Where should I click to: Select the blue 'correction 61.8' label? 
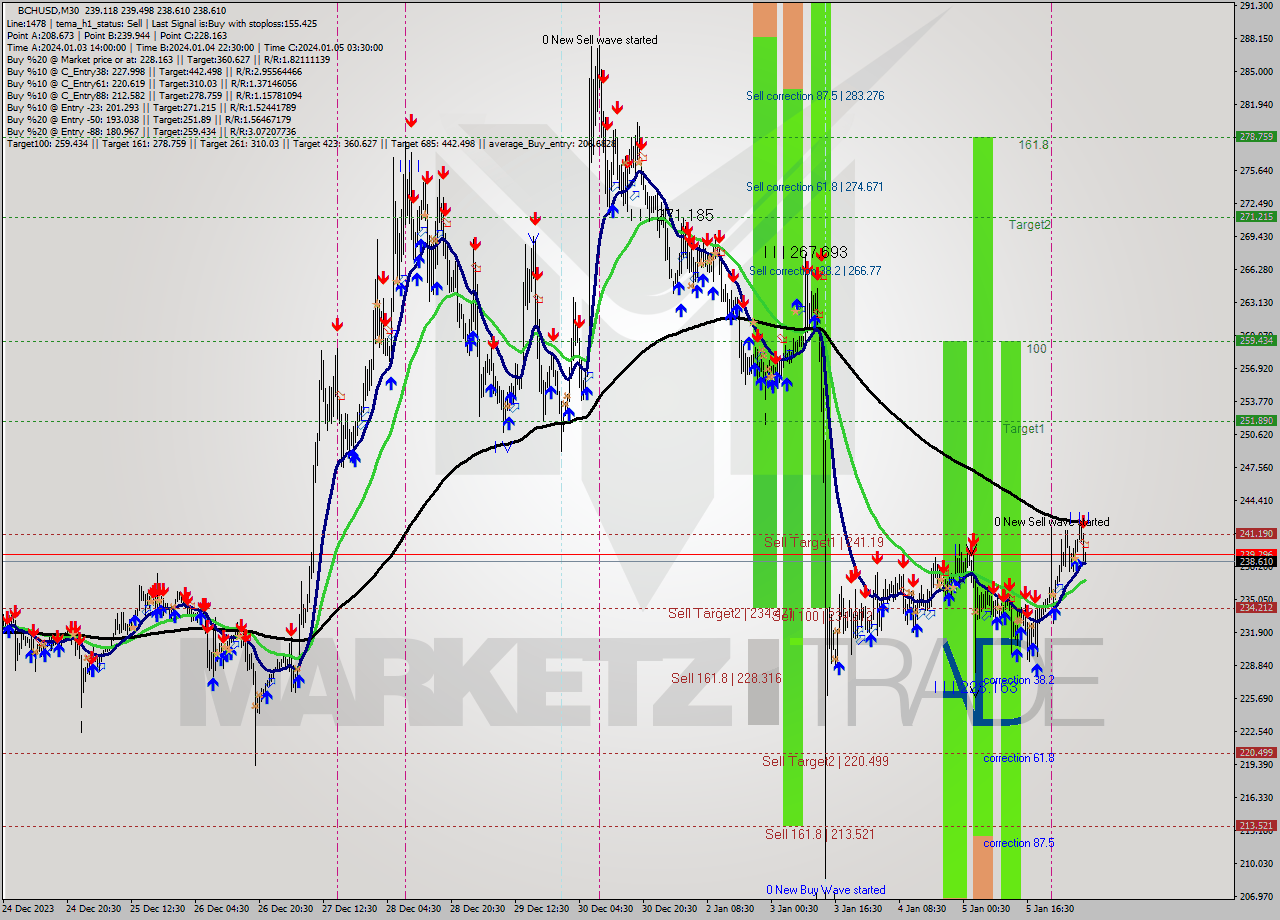[x=1018, y=758]
